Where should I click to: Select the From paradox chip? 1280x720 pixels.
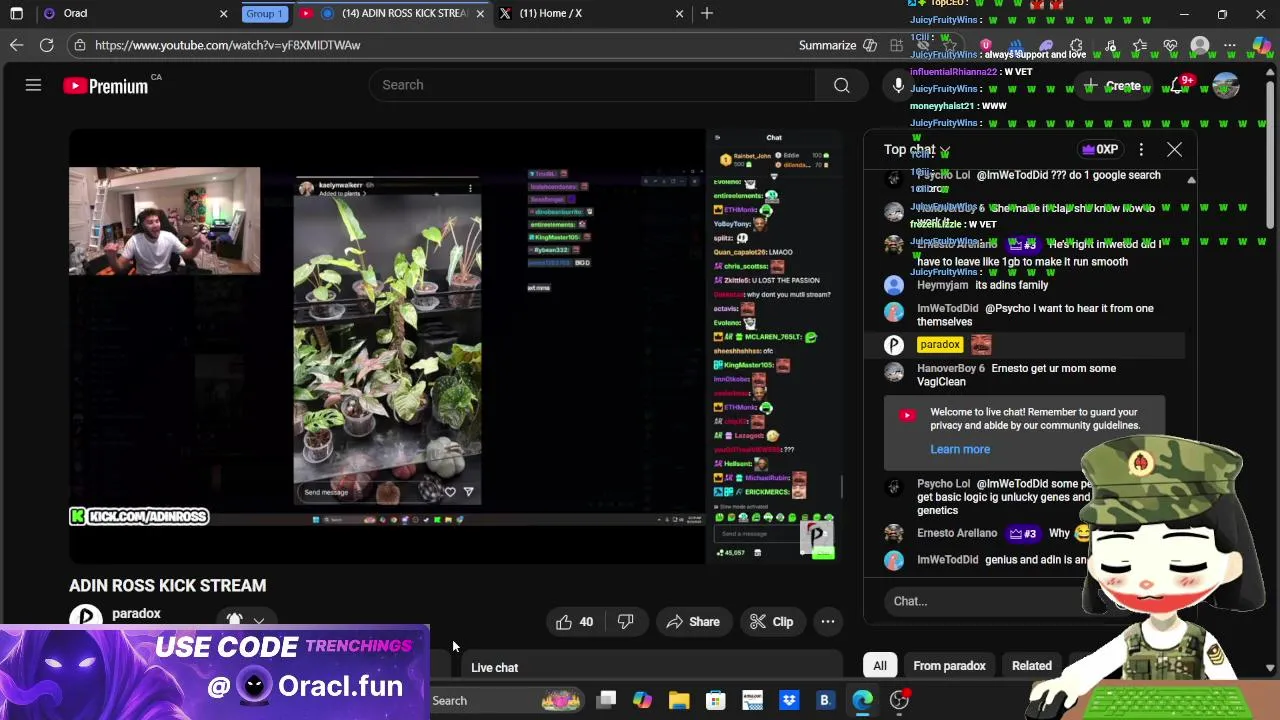(x=949, y=666)
